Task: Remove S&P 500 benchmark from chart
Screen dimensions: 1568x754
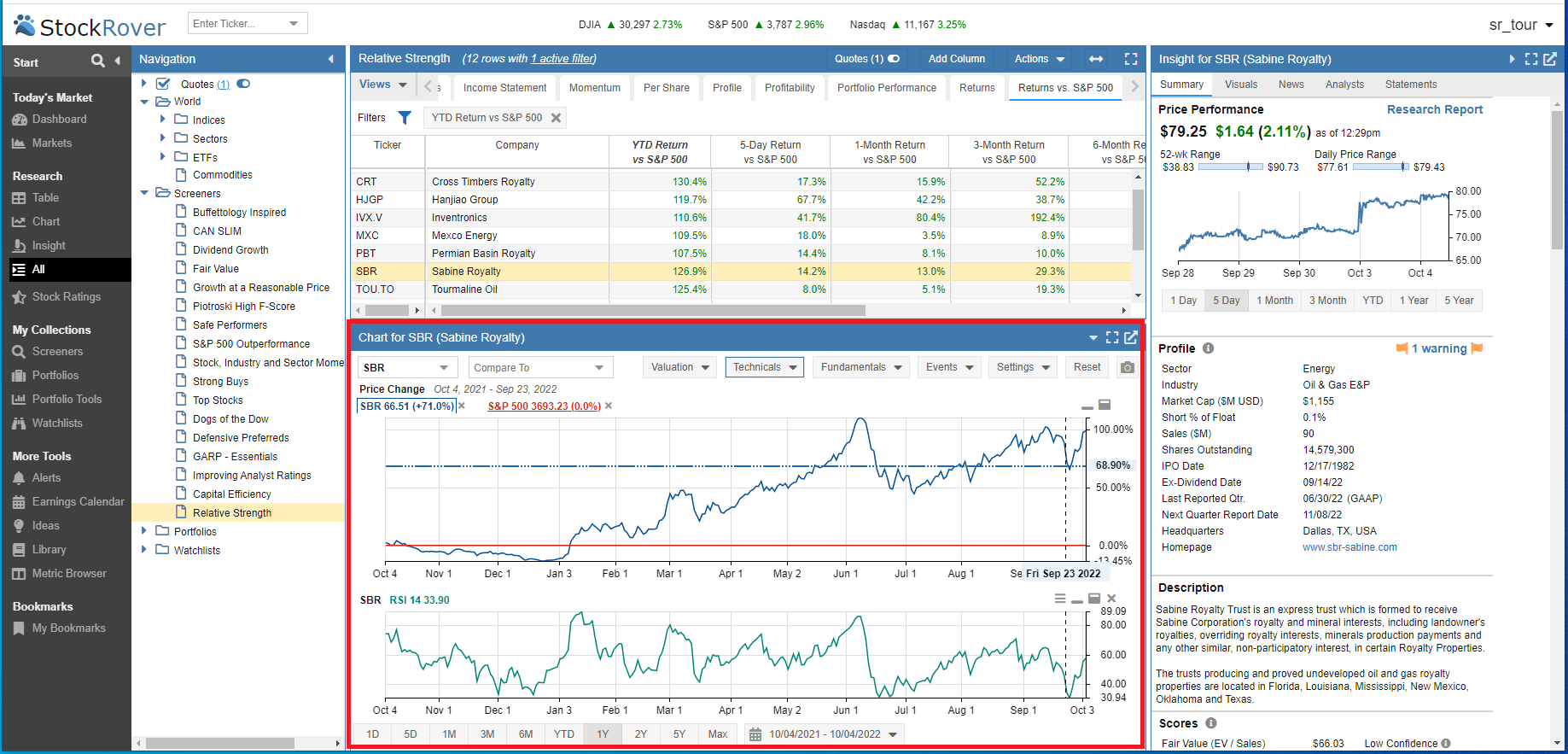Action: (609, 406)
